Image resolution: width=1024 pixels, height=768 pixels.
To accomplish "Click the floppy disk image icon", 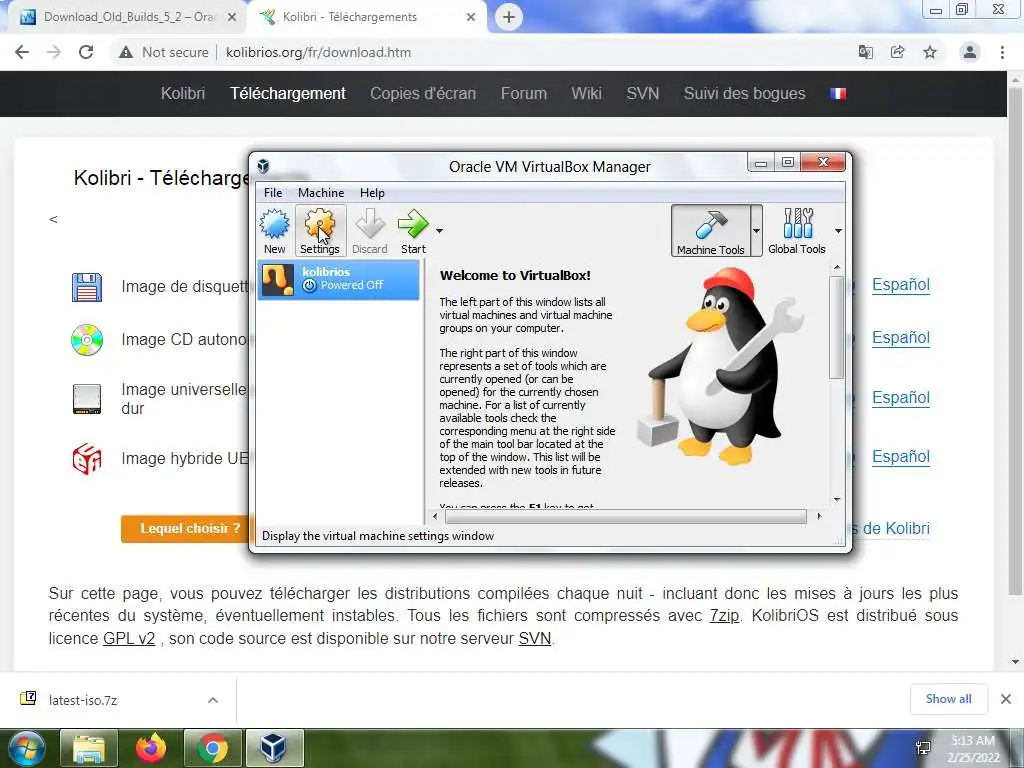I will [x=87, y=287].
